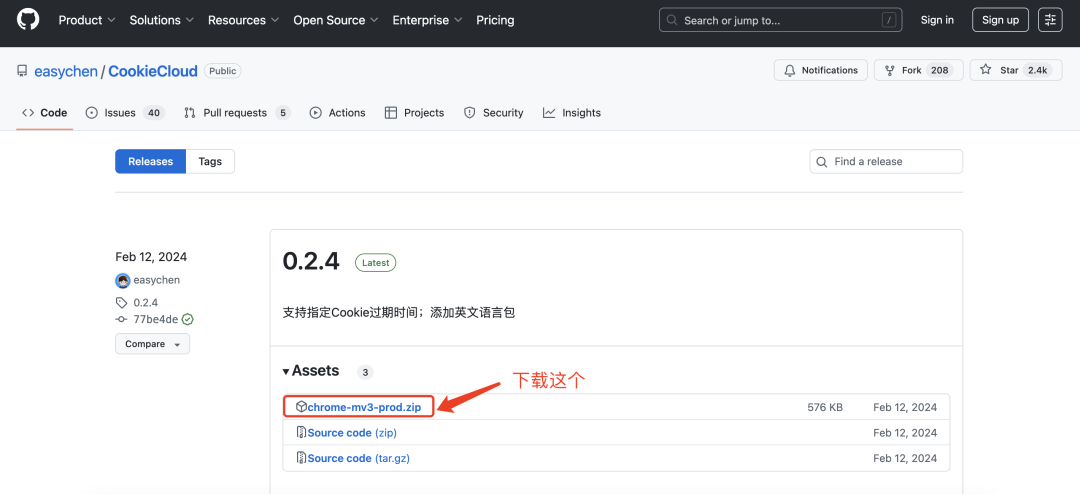This screenshot has width=1080, height=494.
Task: Click the Security shield icon
Action: click(470, 113)
